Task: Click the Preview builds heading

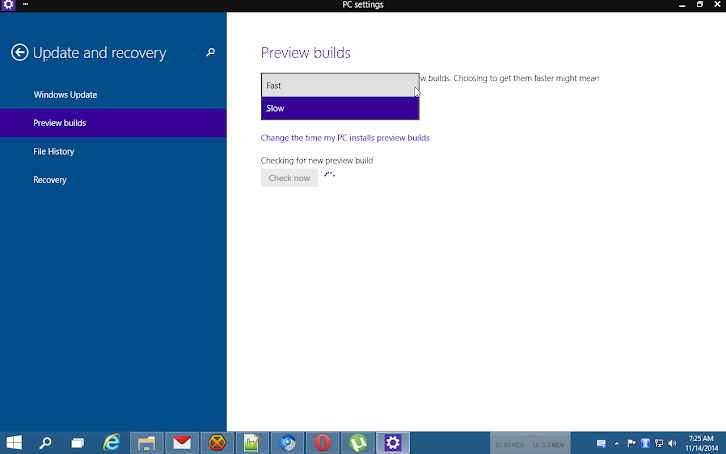Action: (306, 53)
